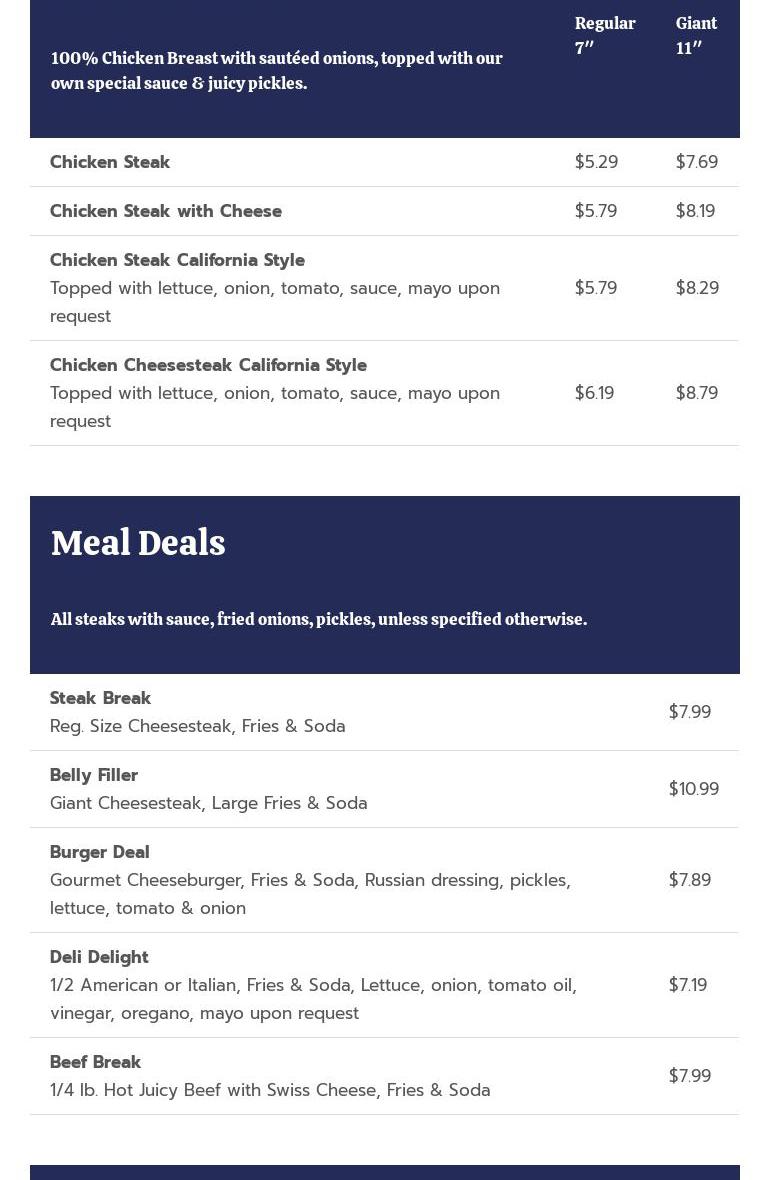Image resolution: width=770 pixels, height=1180 pixels.
Task: Click the Chicken Steak item name
Action: (110, 162)
